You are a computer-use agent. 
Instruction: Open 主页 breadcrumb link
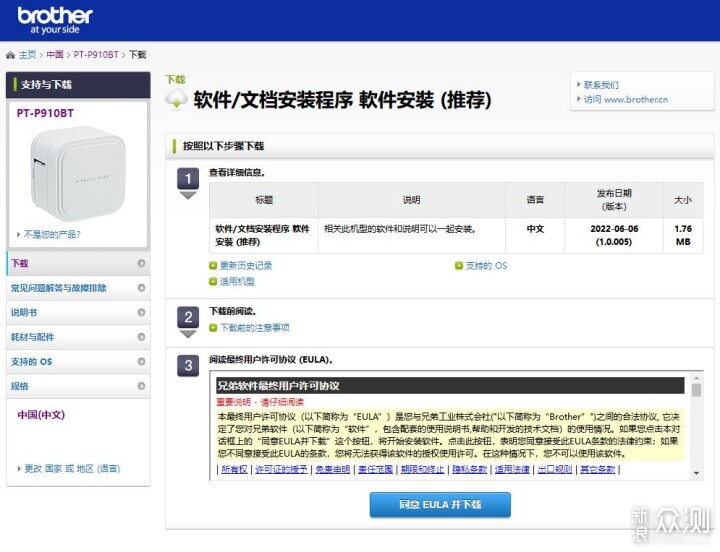tap(27, 55)
